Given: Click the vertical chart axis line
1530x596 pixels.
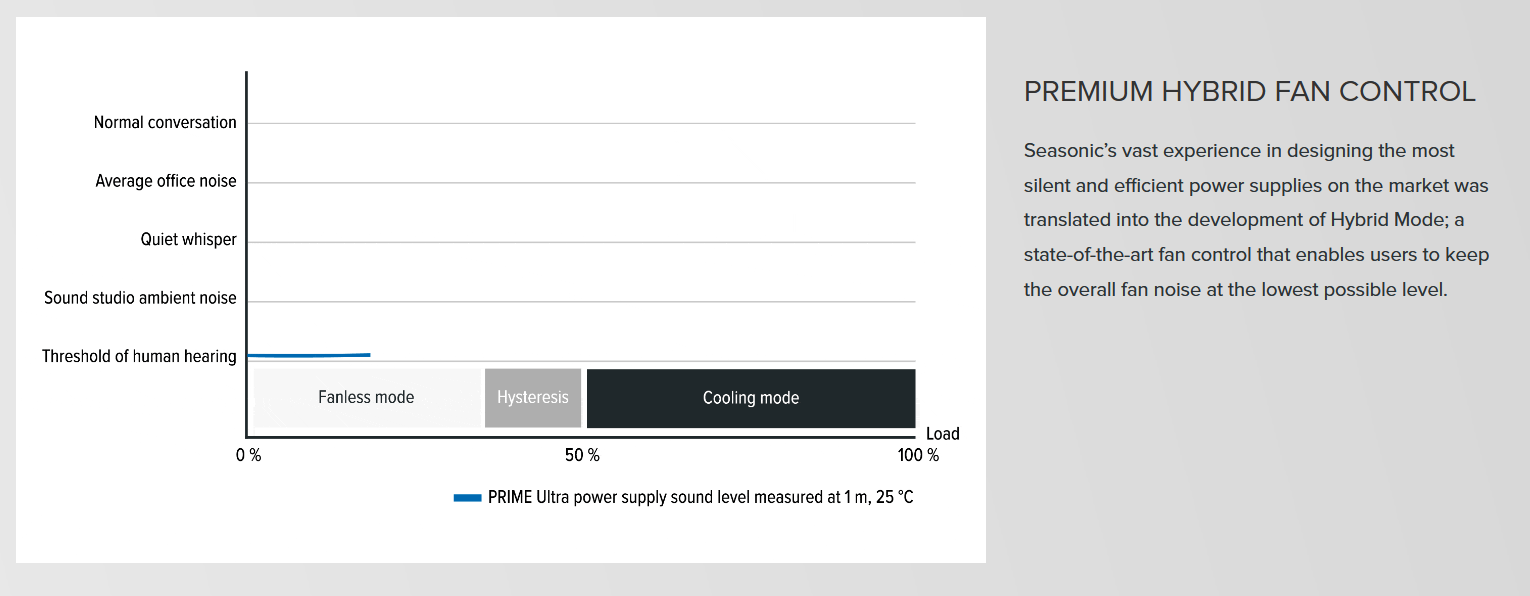Looking at the screenshot, I should tap(246, 254).
